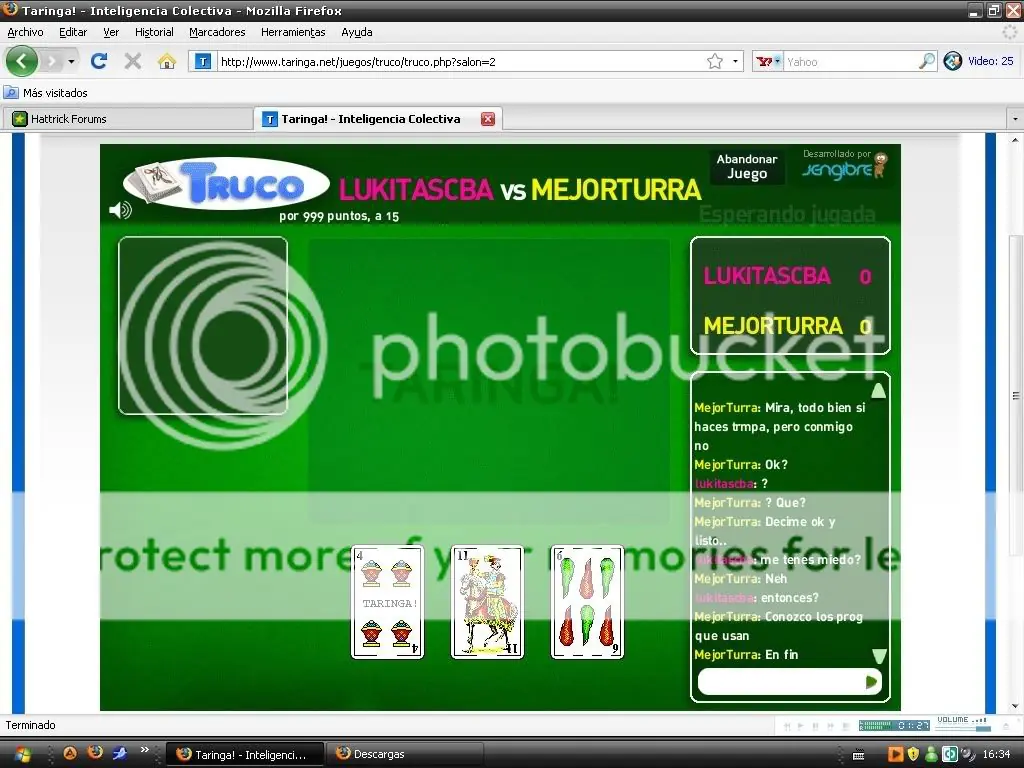Go to the Firefox home page
This screenshot has height=768, width=1024.
click(x=167, y=61)
